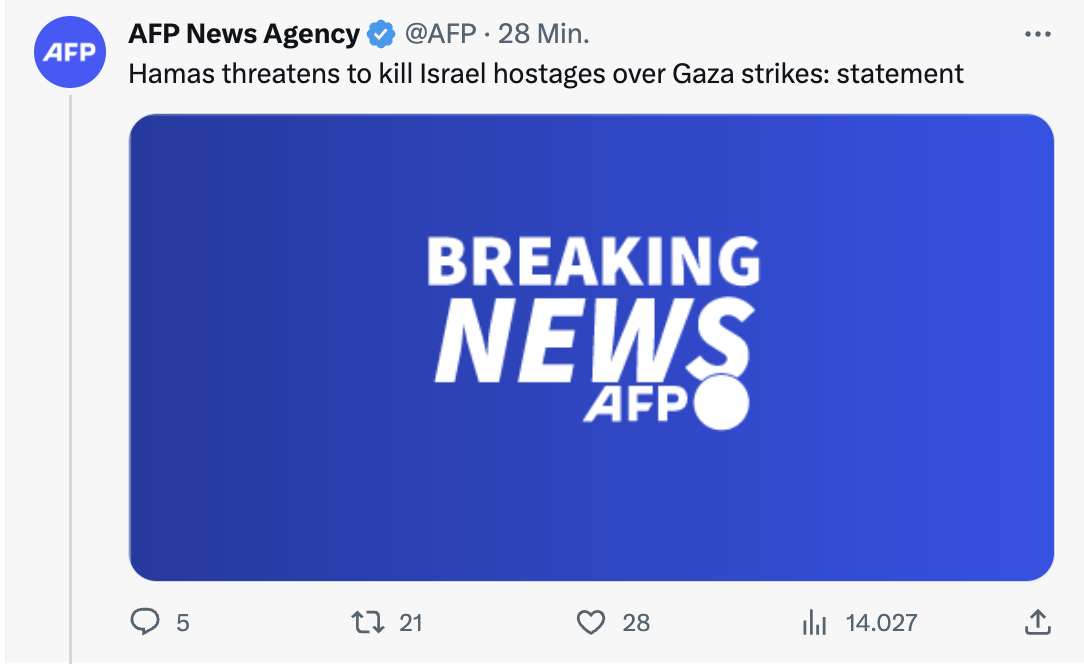Open the AFP News Agency display name
The image size is (1084, 664).
click(x=244, y=34)
